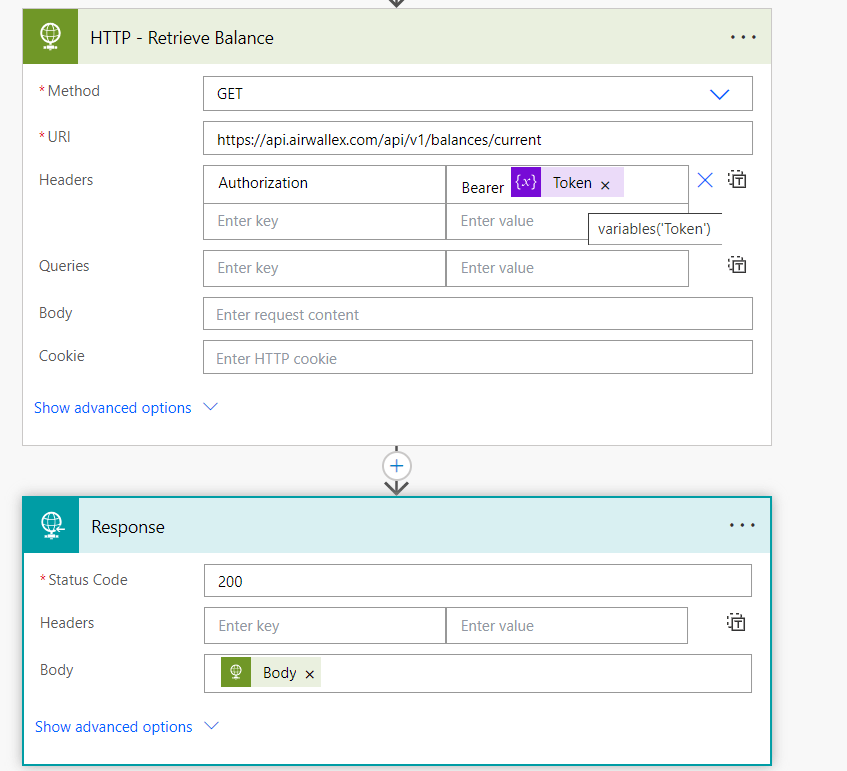The image size is (847, 771).
Task: Switch Response Headers to text mode
Action: [737, 623]
